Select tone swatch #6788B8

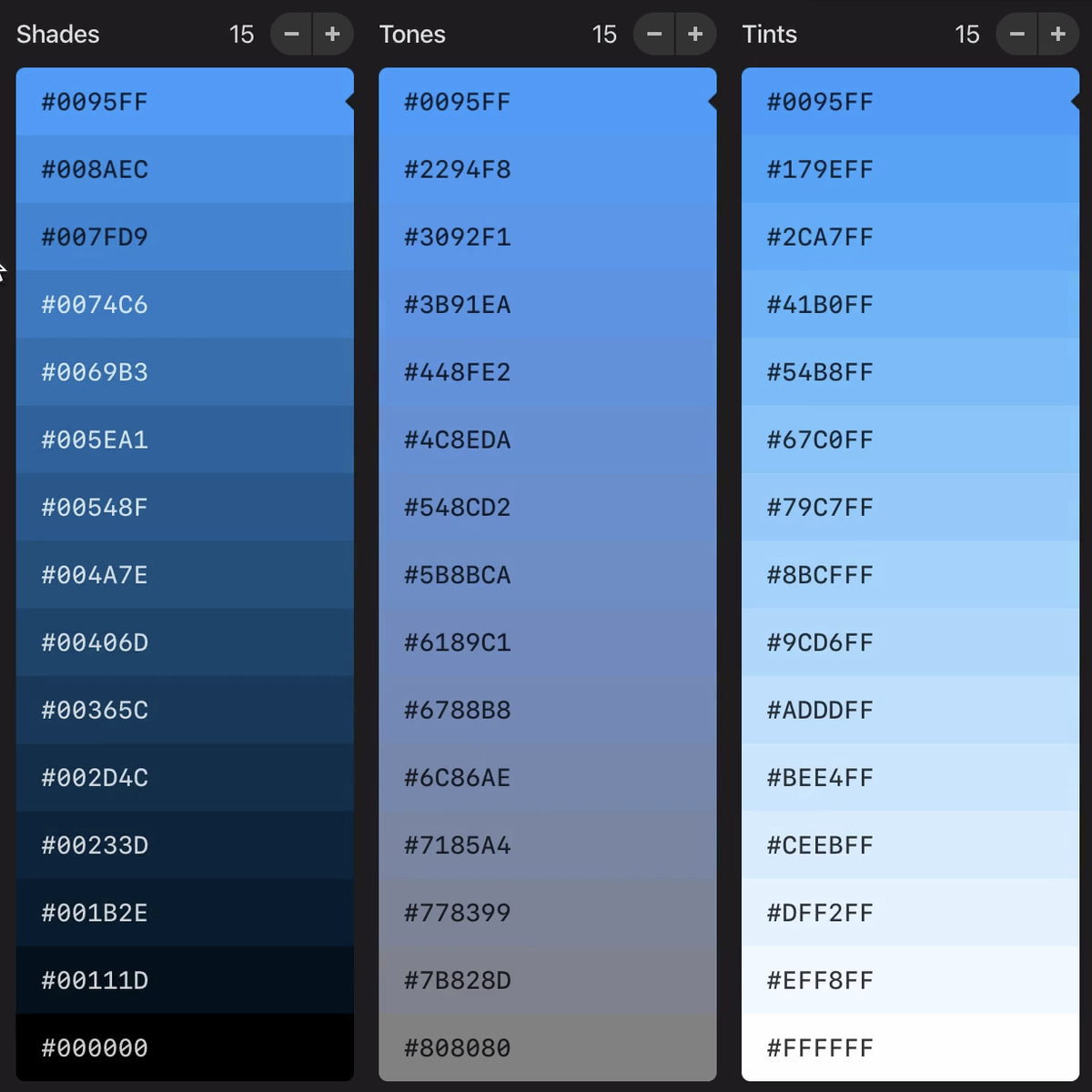click(x=548, y=710)
